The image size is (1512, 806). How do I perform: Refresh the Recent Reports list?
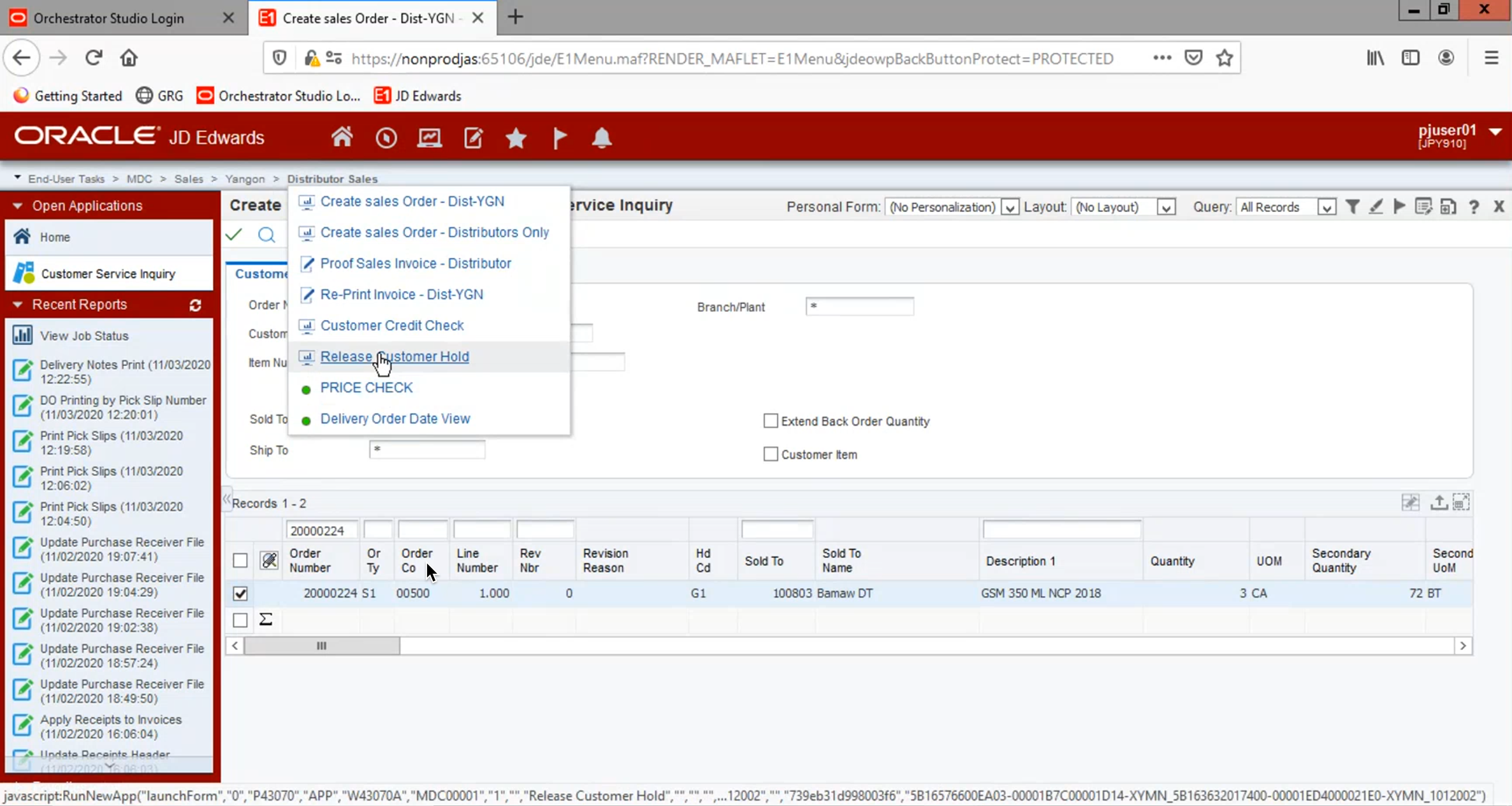coord(196,305)
